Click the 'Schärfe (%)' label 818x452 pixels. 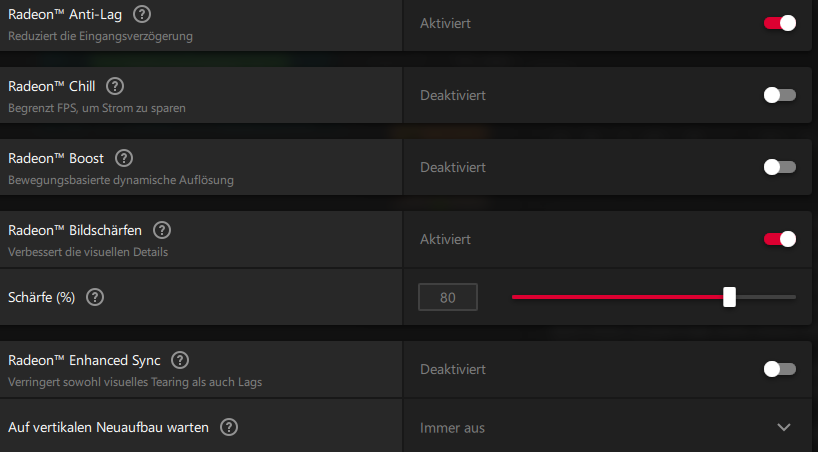[42, 298]
